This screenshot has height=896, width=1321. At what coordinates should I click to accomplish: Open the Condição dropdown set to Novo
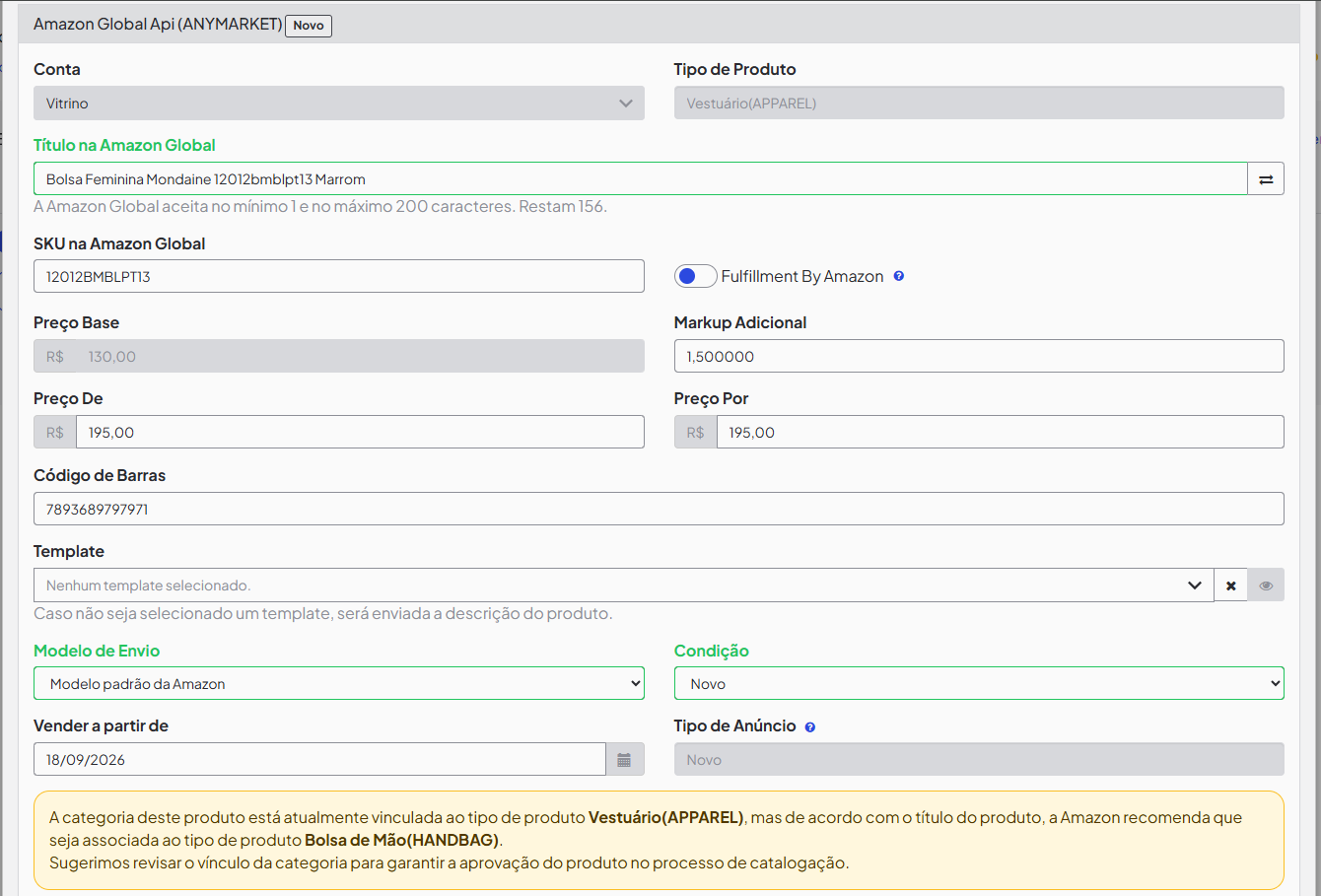click(979, 684)
